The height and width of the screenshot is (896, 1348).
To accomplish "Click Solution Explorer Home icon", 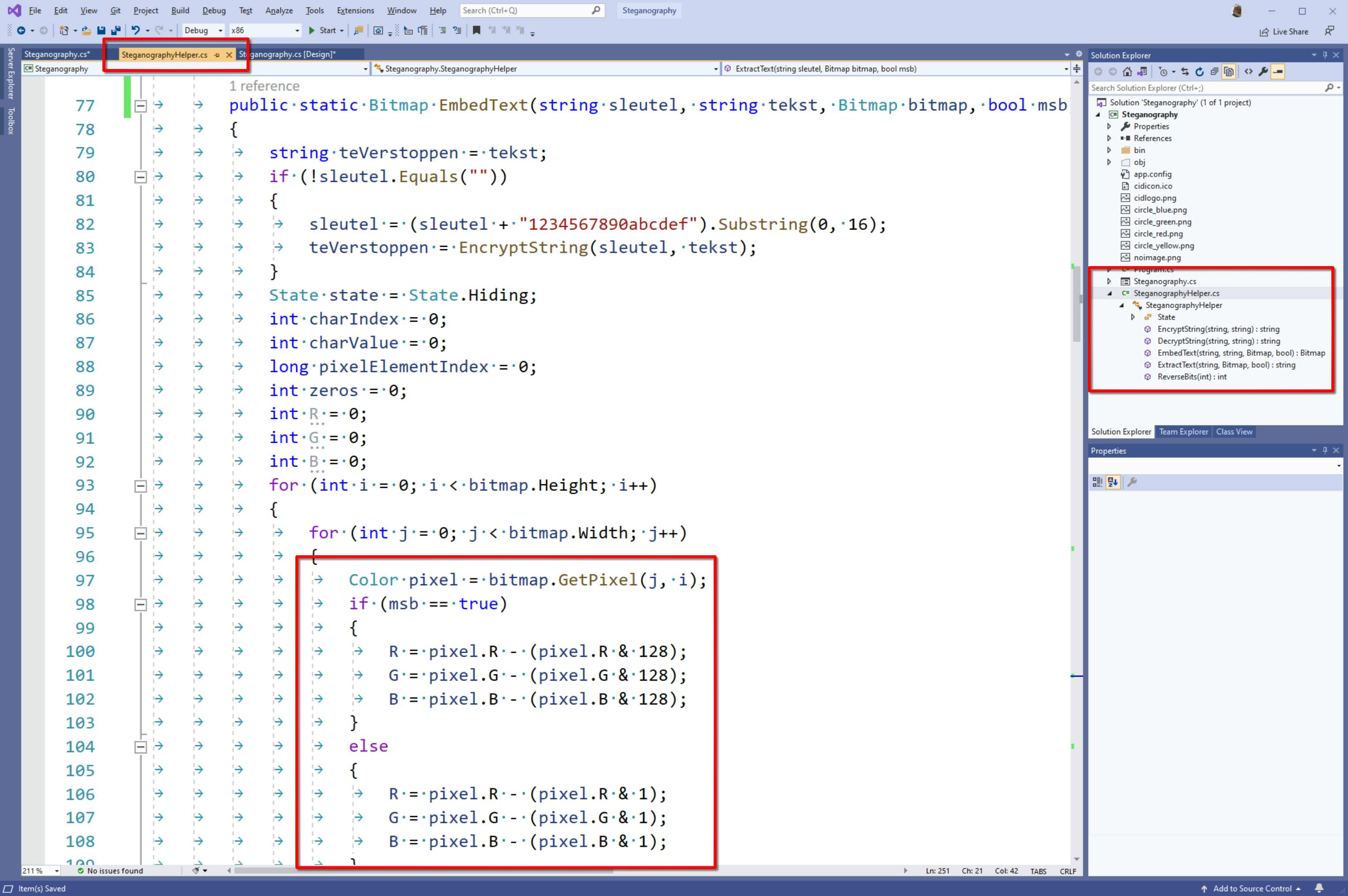I will pos(1127,72).
